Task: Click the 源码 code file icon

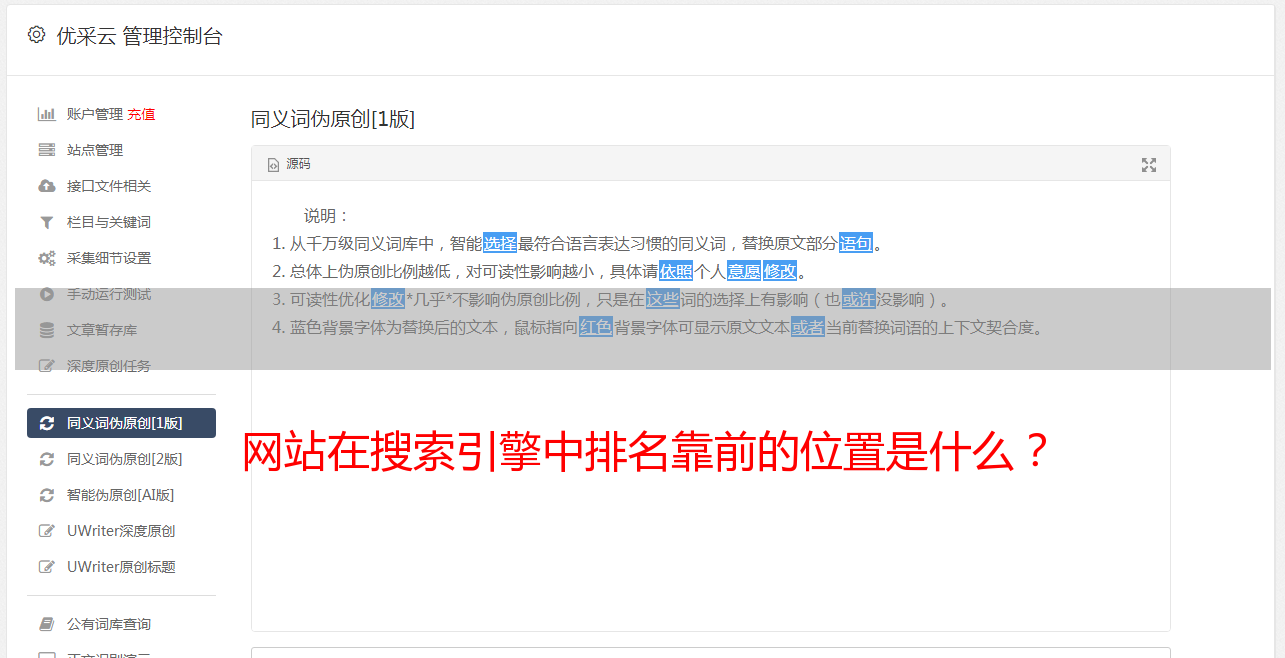Action: [x=273, y=165]
